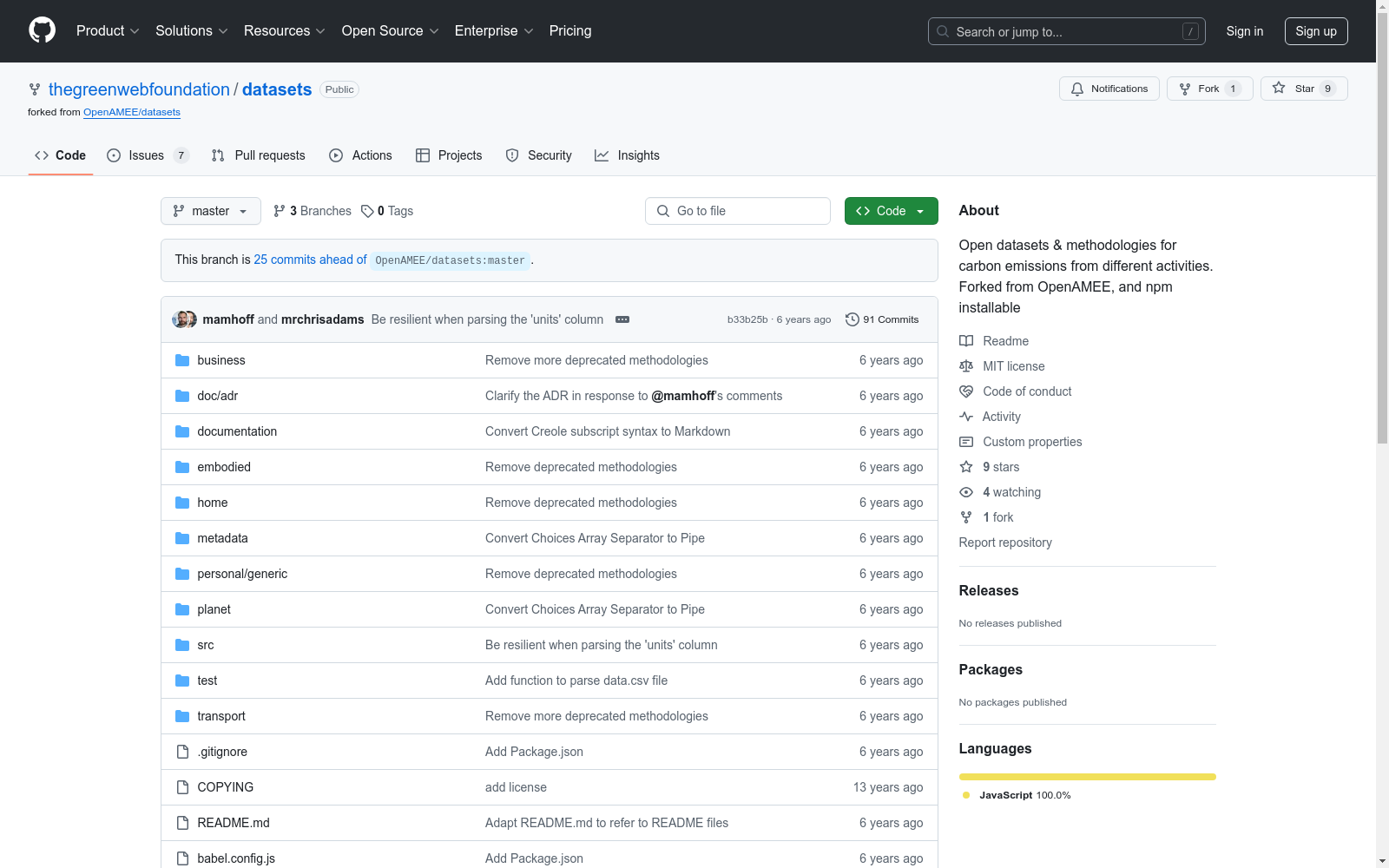1389x868 pixels.
Task: Click the contributor avatars
Action: (x=184, y=319)
